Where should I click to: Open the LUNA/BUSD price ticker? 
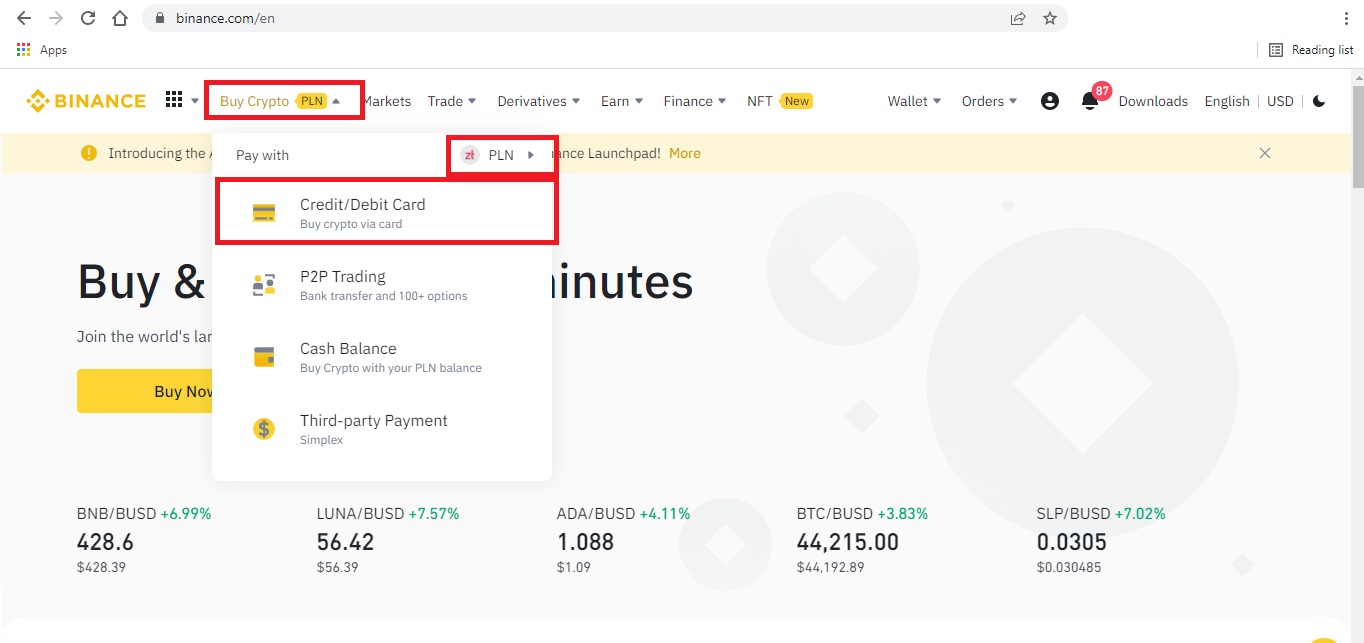click(388, 540)
